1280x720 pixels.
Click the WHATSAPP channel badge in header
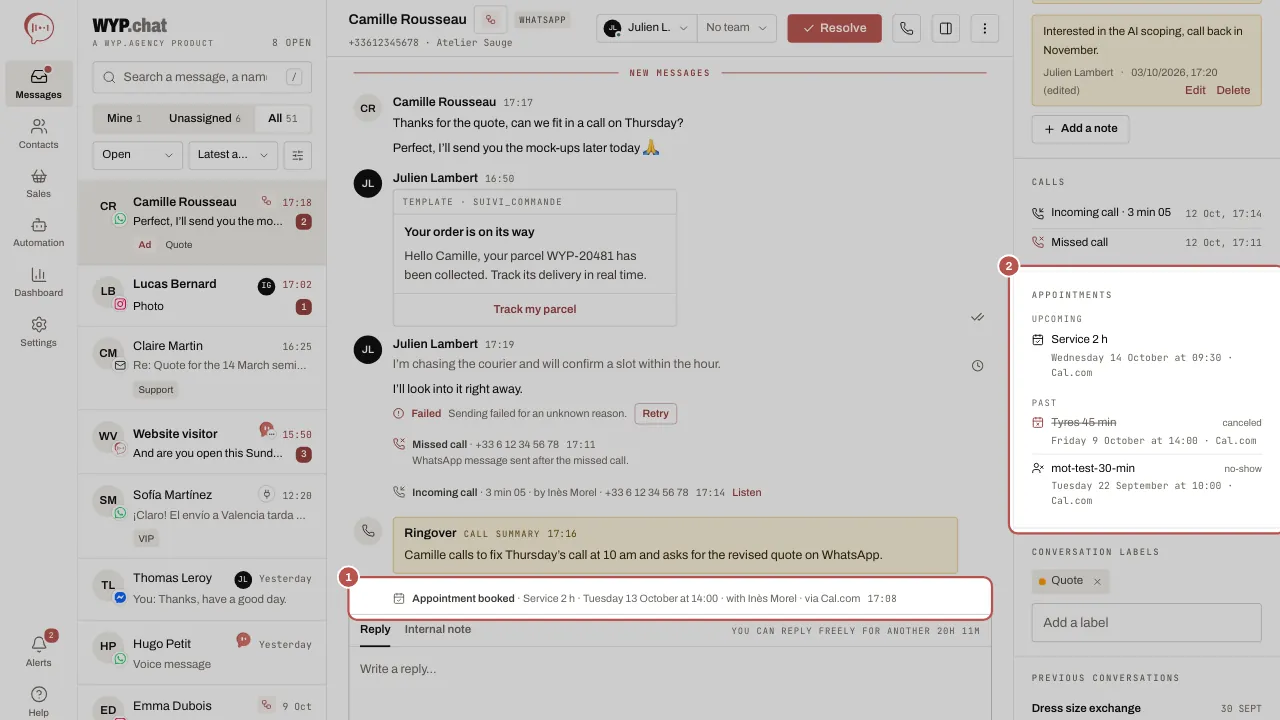point(541,19)
